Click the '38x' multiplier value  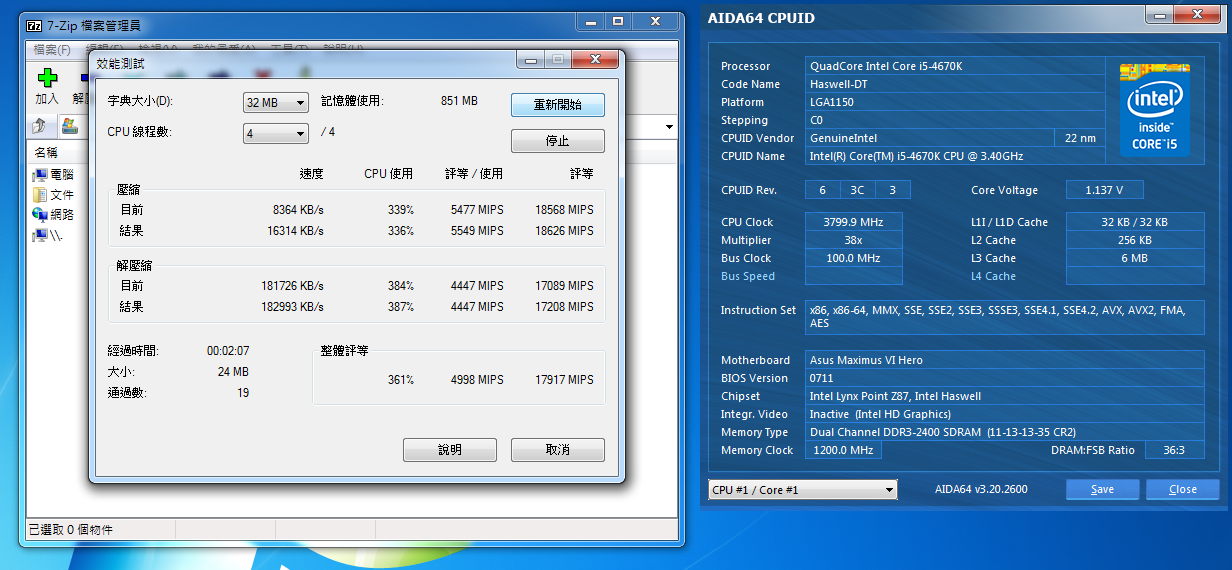pyautogui.click(x=853, y=240)
